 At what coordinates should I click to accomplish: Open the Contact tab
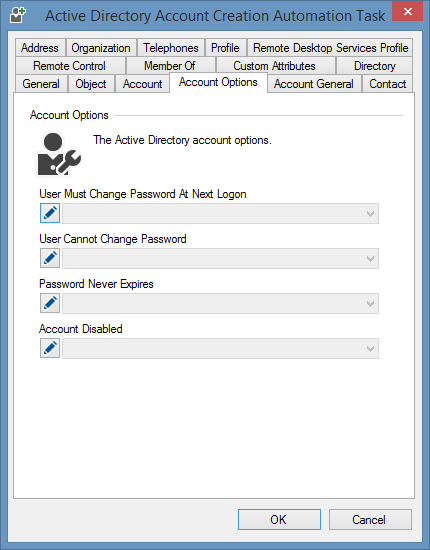(x=388, y=84)
